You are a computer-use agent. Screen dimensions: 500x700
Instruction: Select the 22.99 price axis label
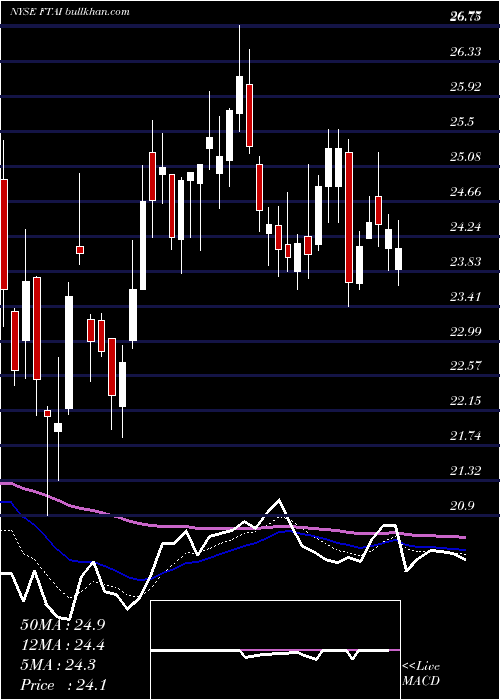(x=466, y=331)
